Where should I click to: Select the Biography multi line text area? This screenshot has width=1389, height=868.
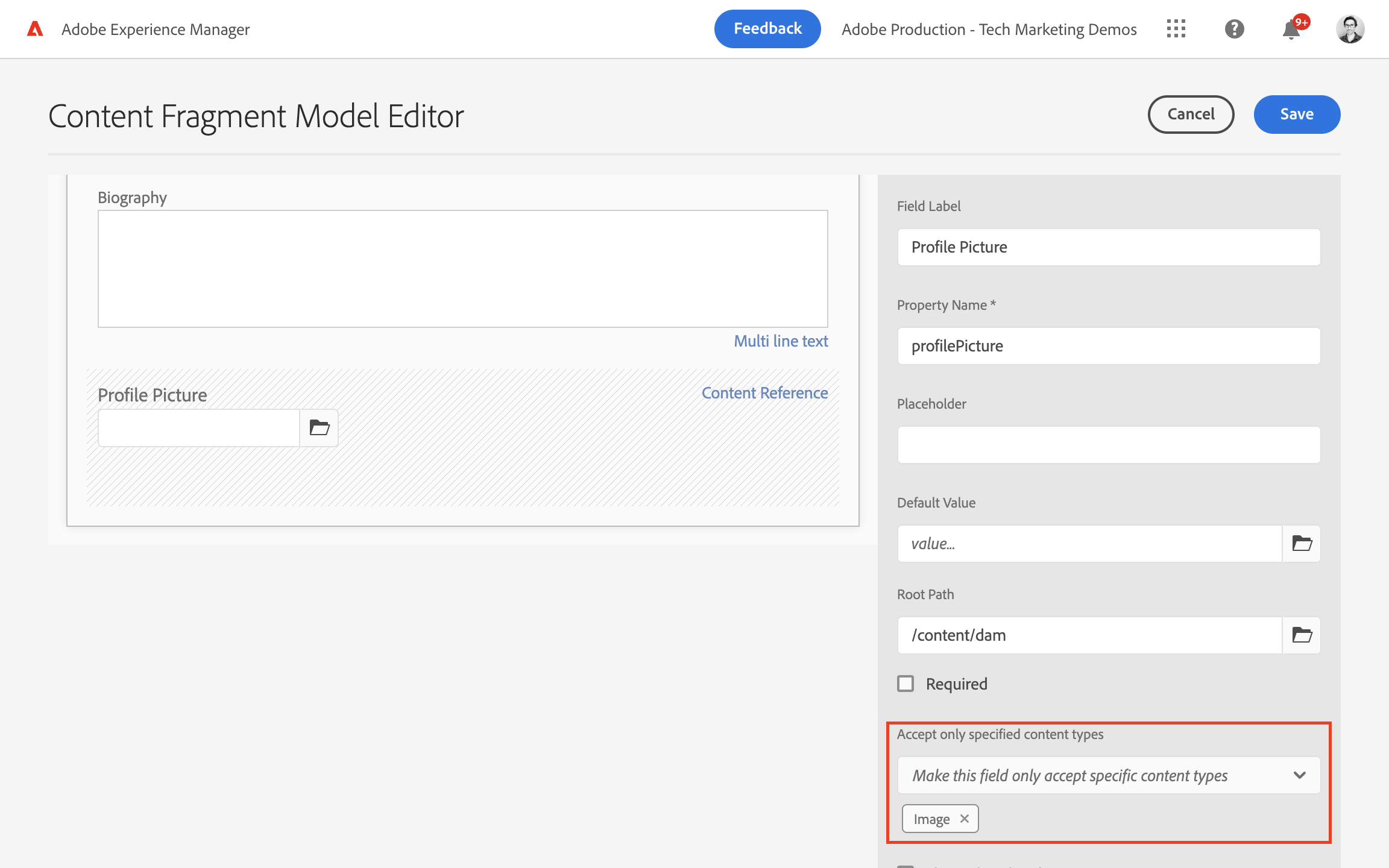[462, 269]
